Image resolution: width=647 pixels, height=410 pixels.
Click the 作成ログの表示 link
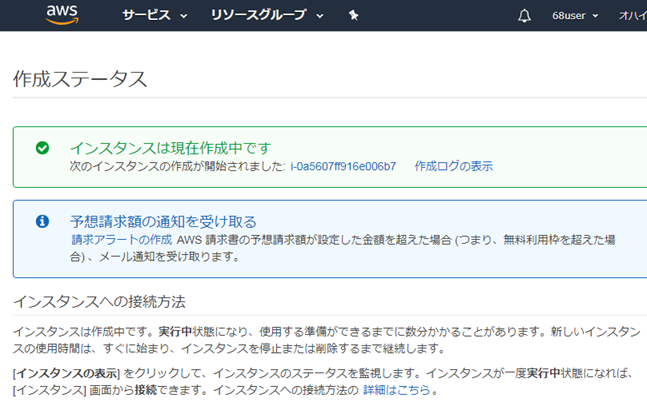click(x=453, y=166)
